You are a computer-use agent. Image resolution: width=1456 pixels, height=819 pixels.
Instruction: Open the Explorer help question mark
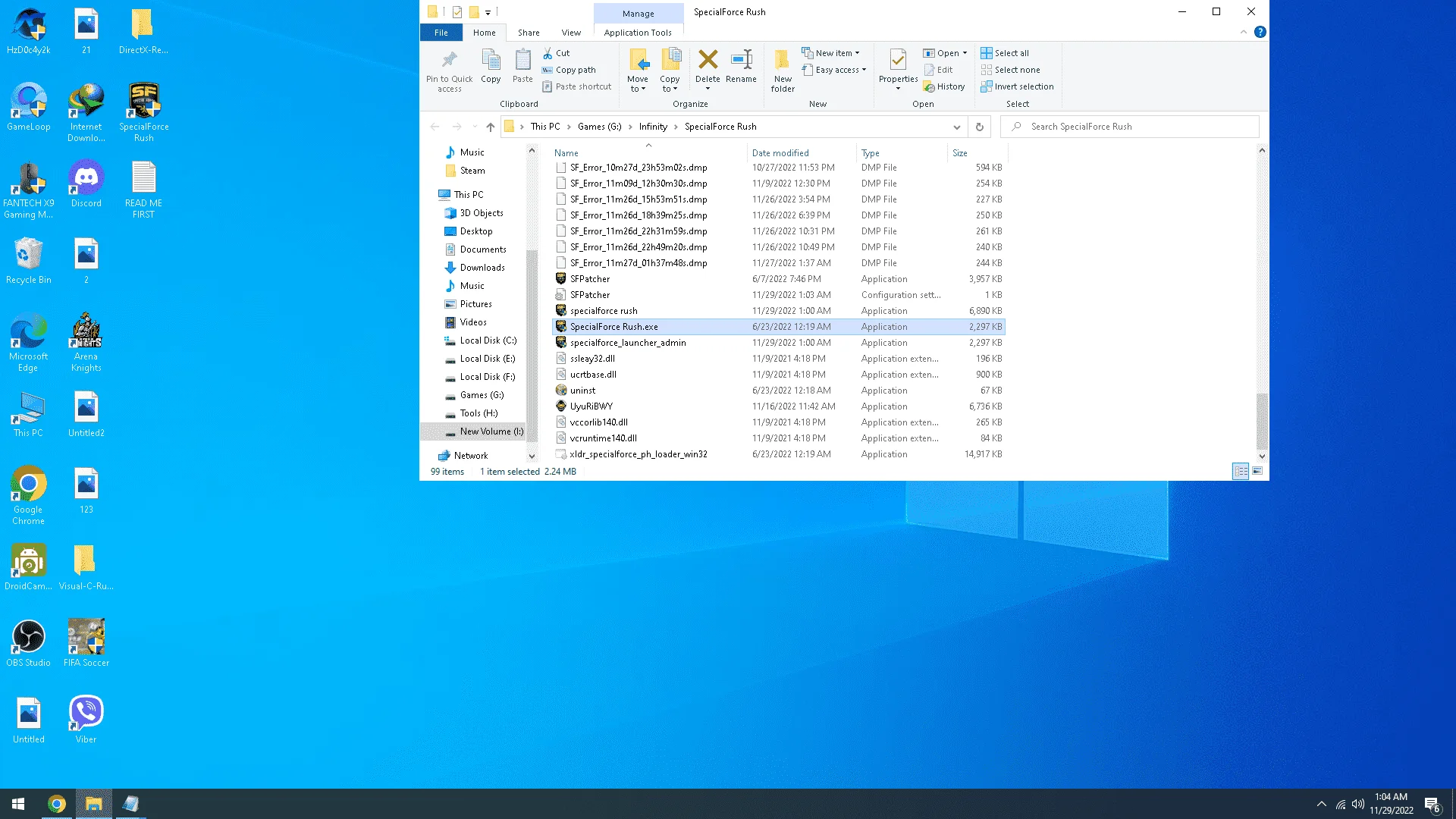coord(1260,32)
